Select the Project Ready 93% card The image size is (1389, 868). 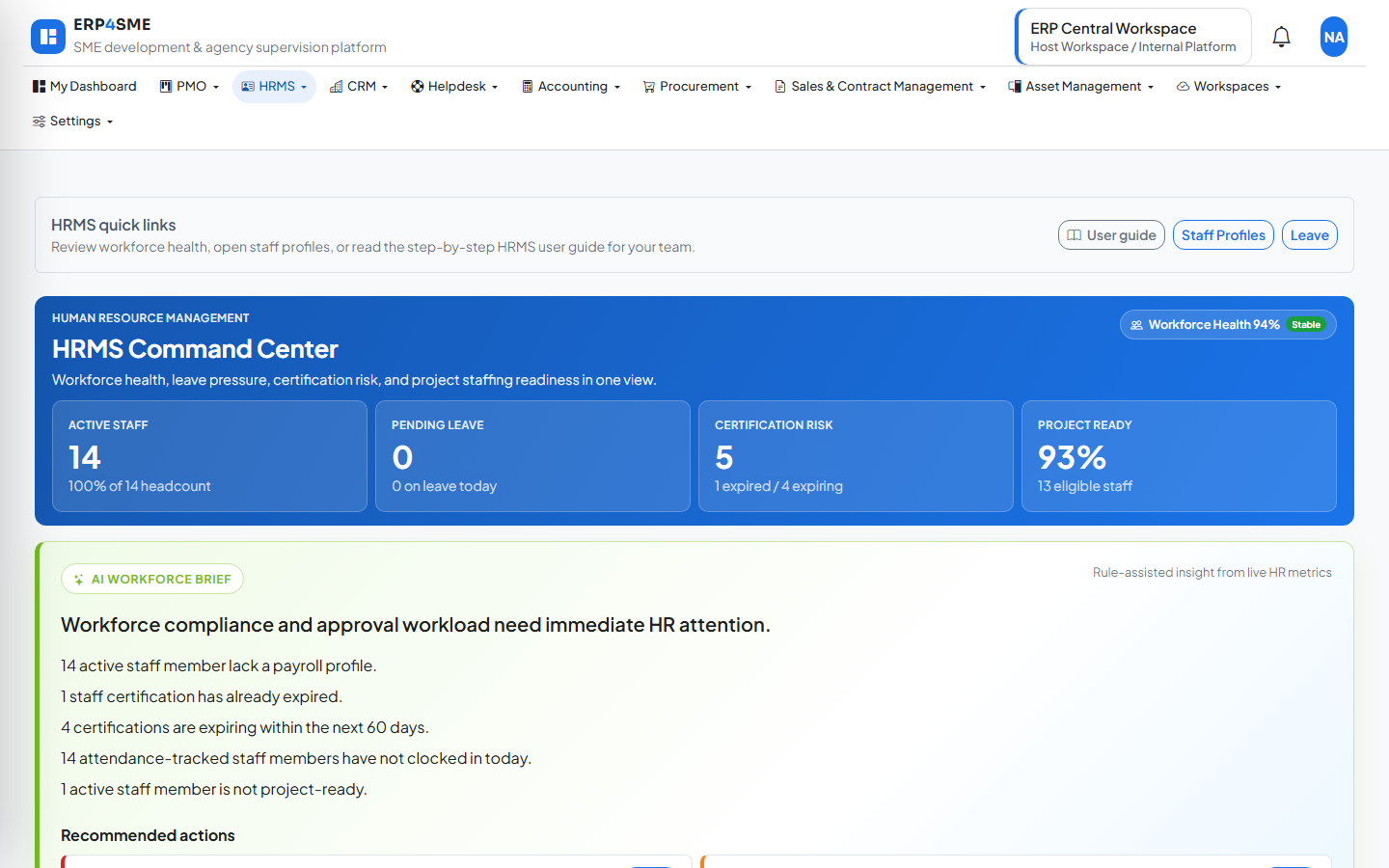point(1179,456)
